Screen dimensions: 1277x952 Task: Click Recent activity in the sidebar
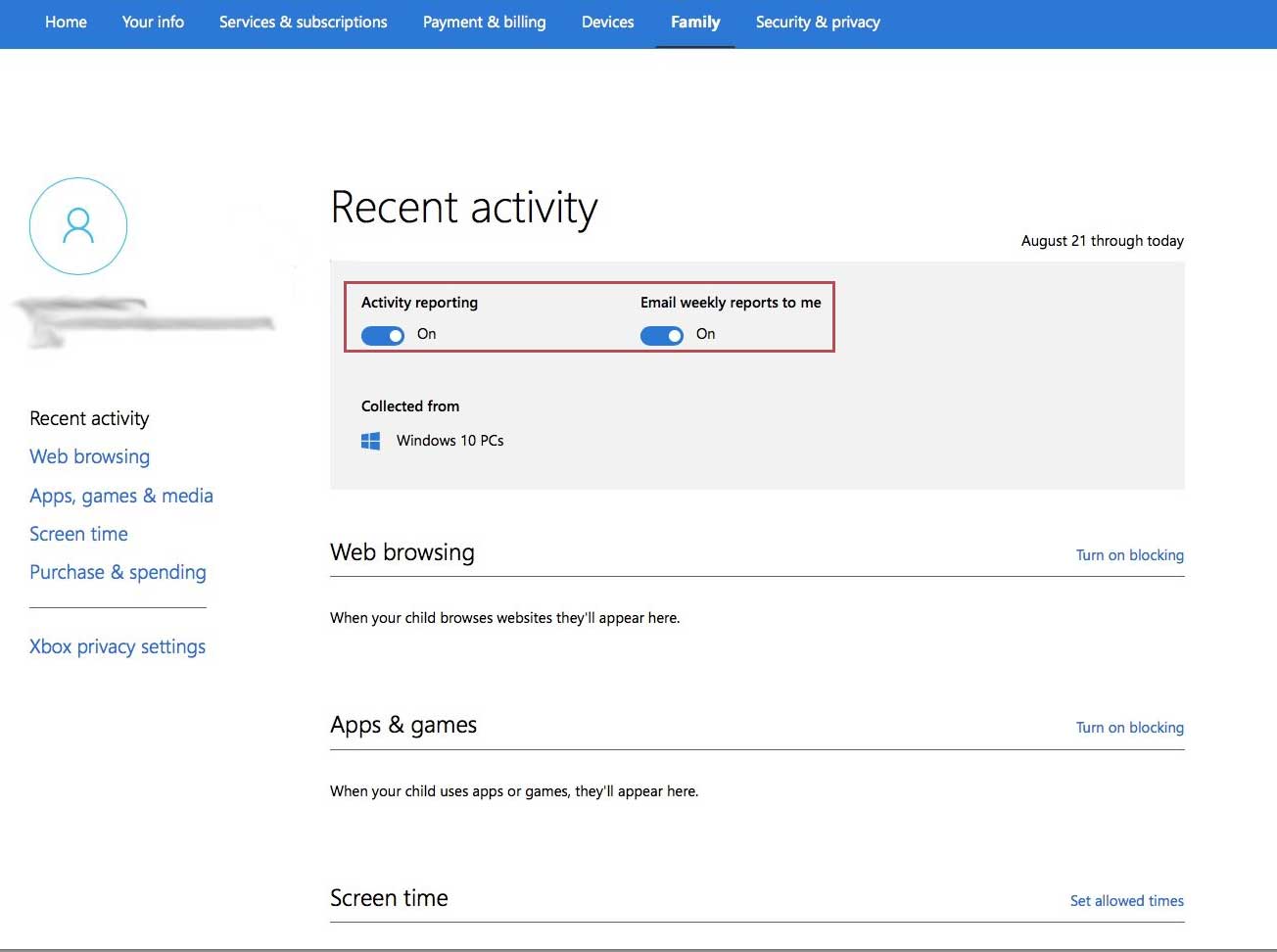coord(89,418)
